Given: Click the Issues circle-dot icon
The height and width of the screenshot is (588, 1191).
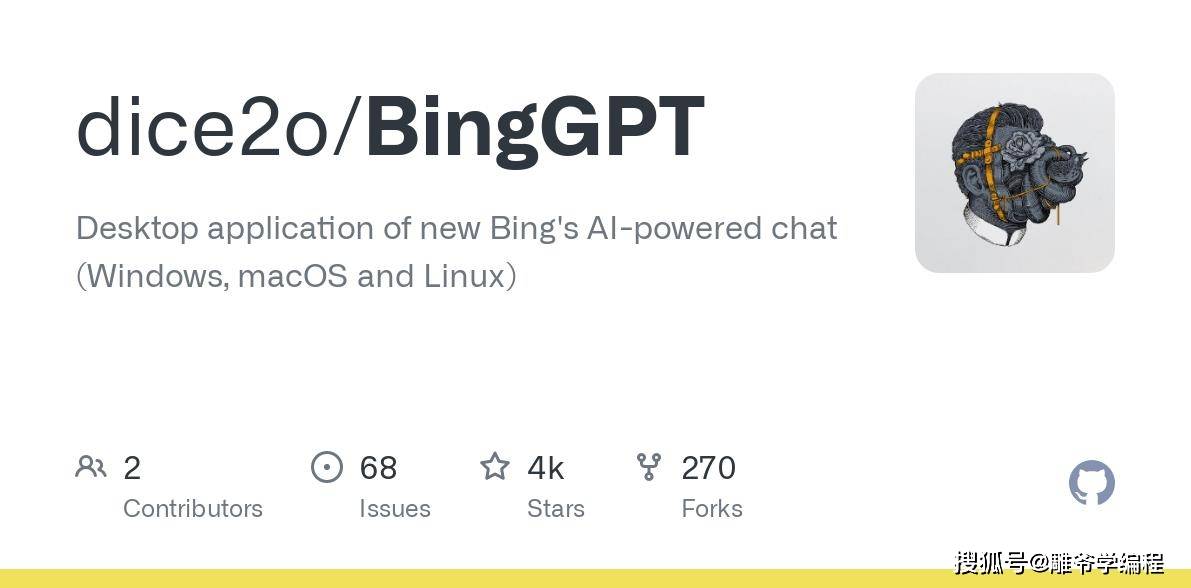Looking at the screenshot, I should (327, 466).
